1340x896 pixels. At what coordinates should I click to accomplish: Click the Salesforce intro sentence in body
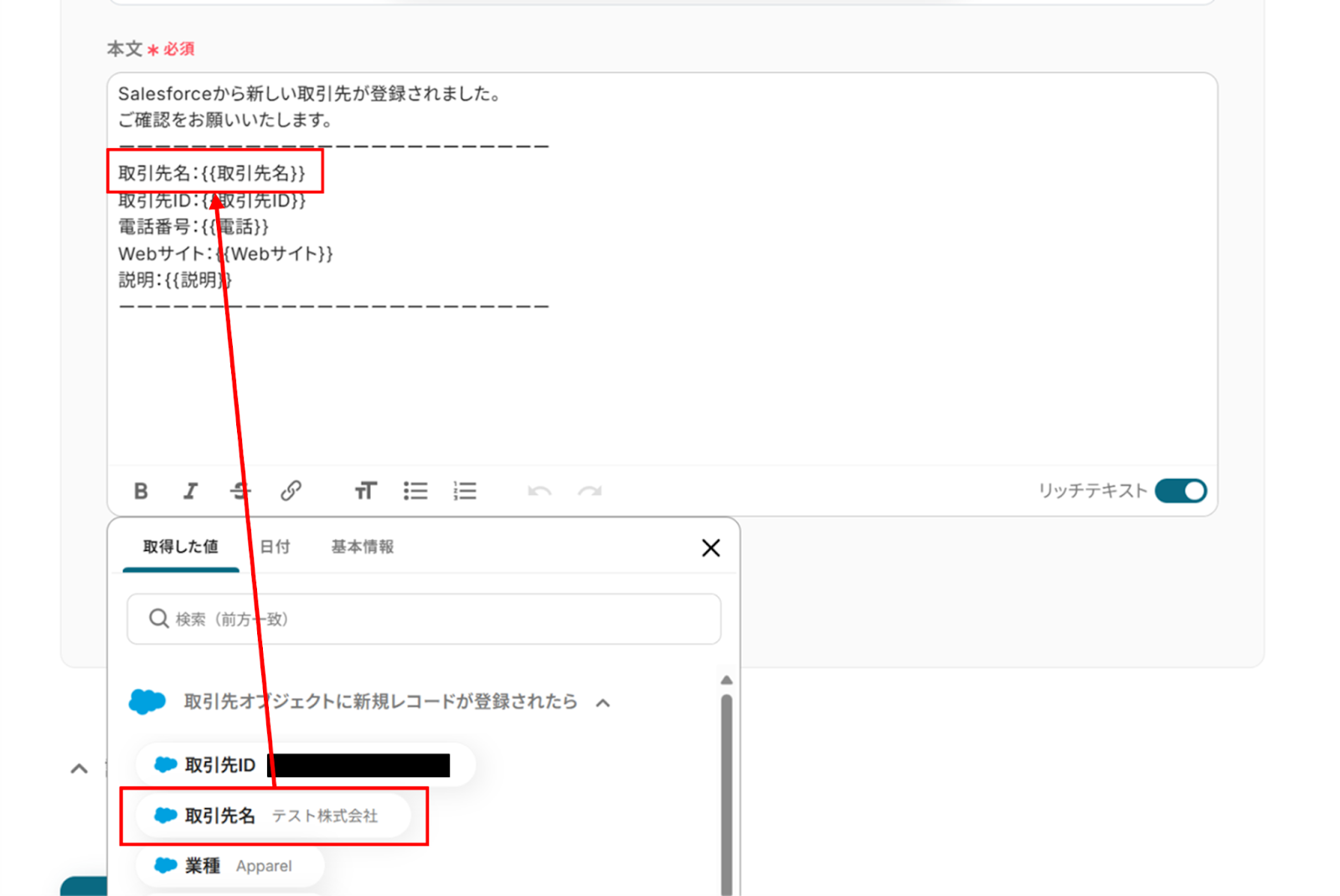tap(311, 94)
